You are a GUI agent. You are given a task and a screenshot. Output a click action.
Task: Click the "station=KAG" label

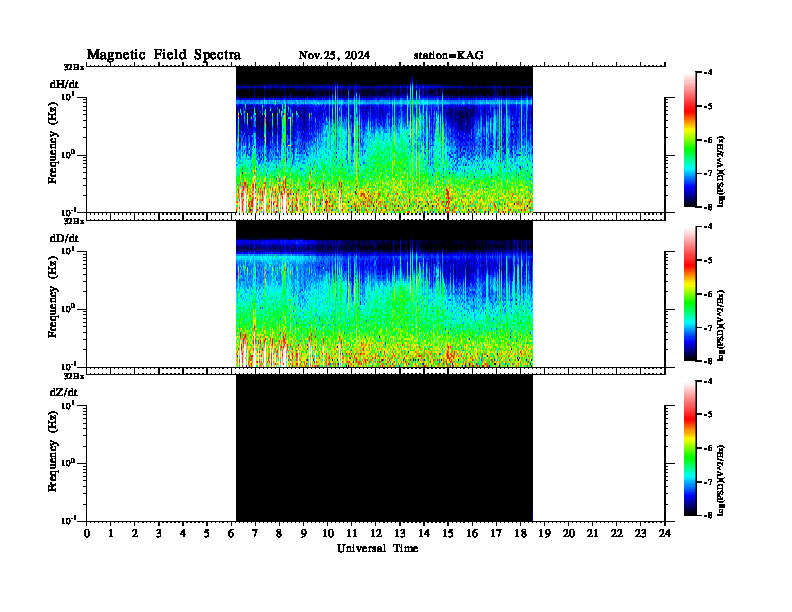pyautogui.click(x=449, y=55)
